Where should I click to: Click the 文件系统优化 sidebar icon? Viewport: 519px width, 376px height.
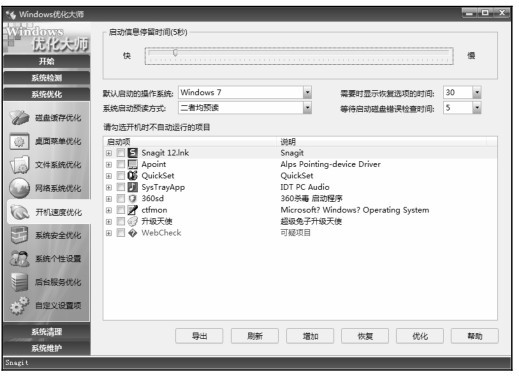pos(19,165)
